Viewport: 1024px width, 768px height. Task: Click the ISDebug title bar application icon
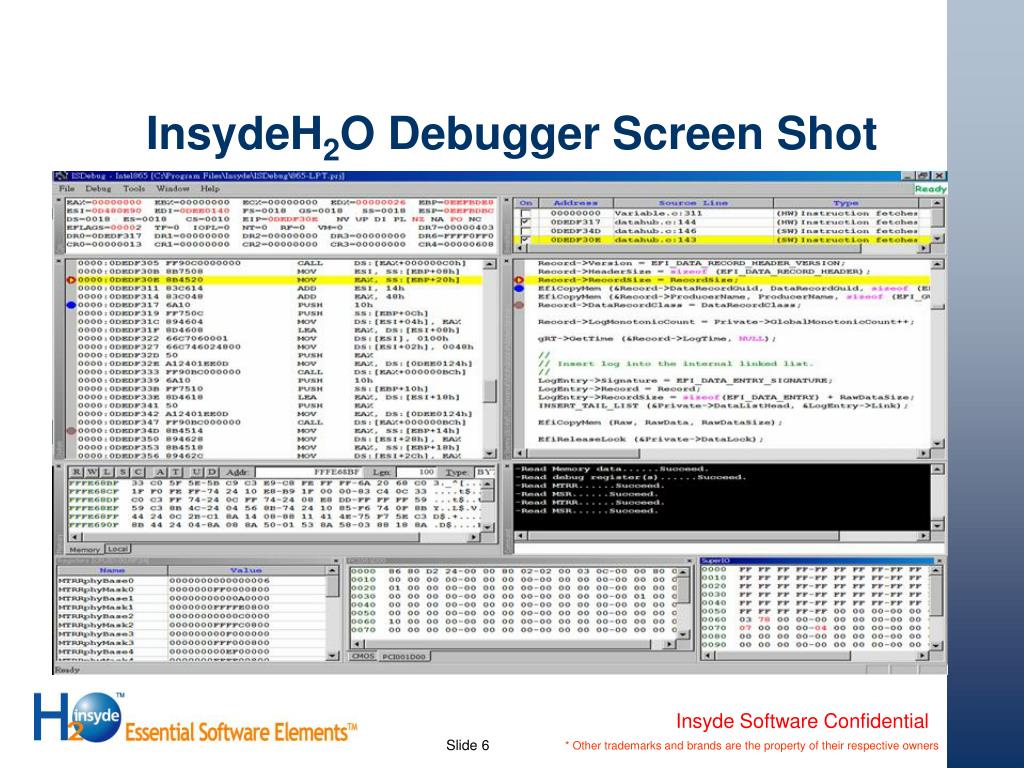point(61,176)
